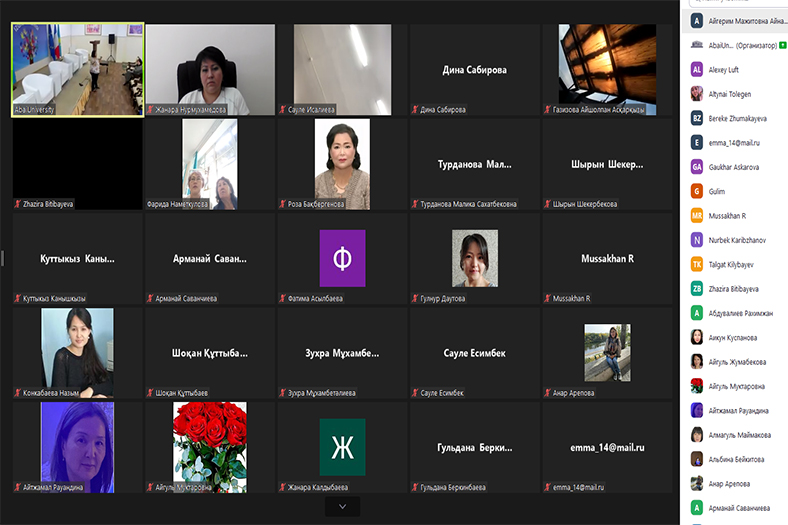
Task: Click the N avatar for Nurbek Karibzhanov
Action: point(696,240)
